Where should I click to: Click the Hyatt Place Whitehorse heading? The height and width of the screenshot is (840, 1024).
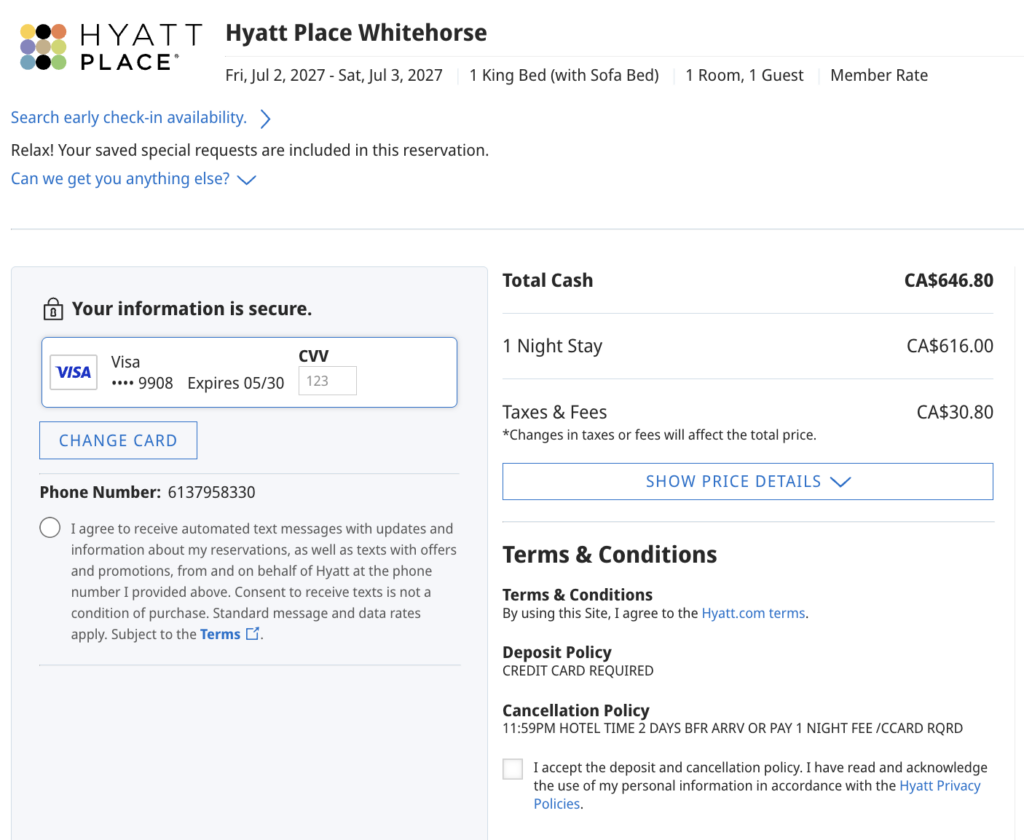click(356, 33)
